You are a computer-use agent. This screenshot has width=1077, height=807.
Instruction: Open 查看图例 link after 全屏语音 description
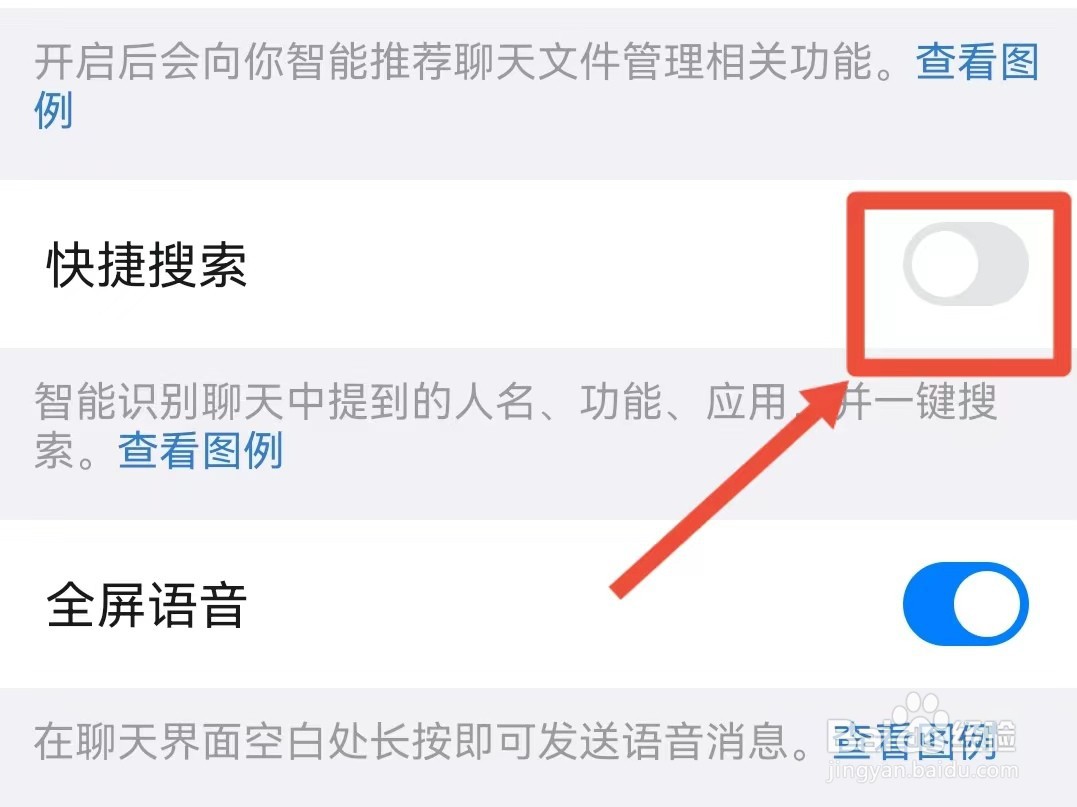coord(915,740)
